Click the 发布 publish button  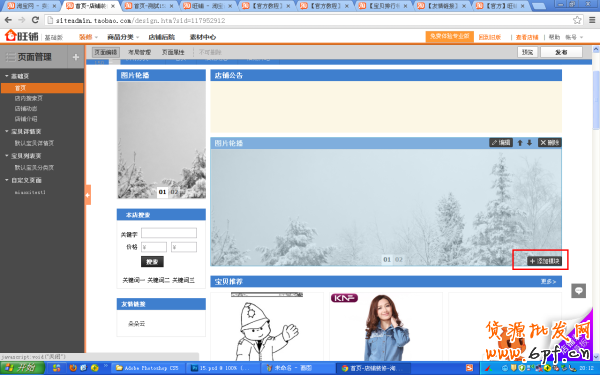[561, 52]
